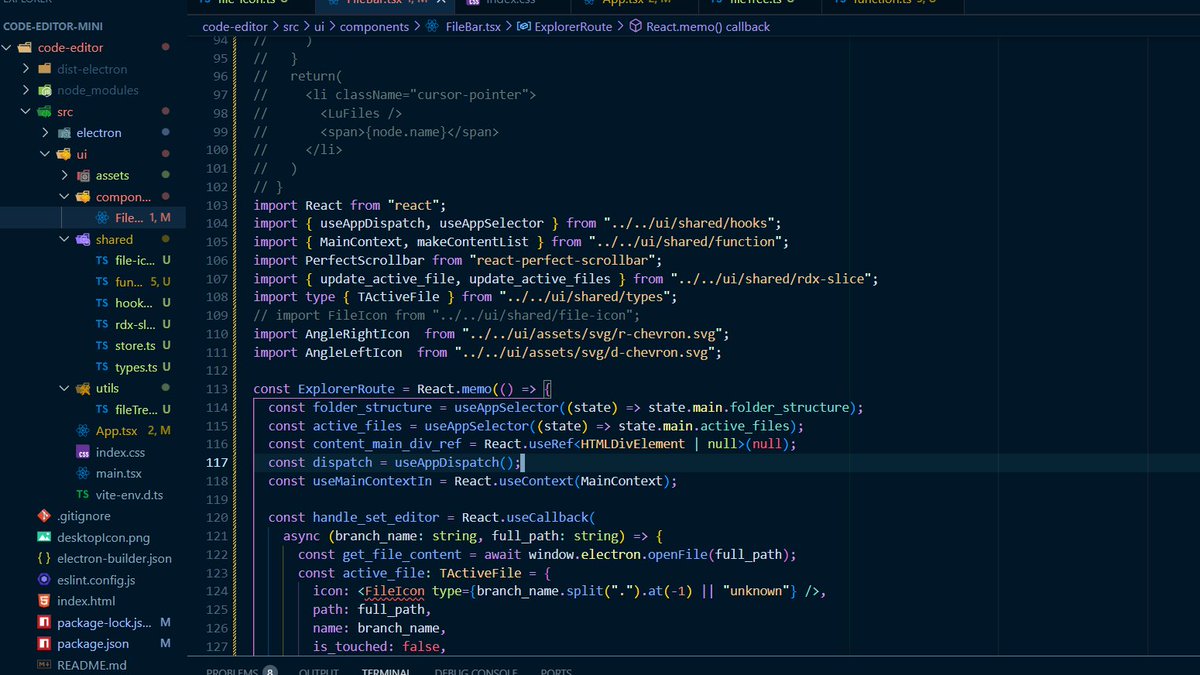Click the cube icon before React.memo() callback
1200x675 pixels.
point(635,27)
